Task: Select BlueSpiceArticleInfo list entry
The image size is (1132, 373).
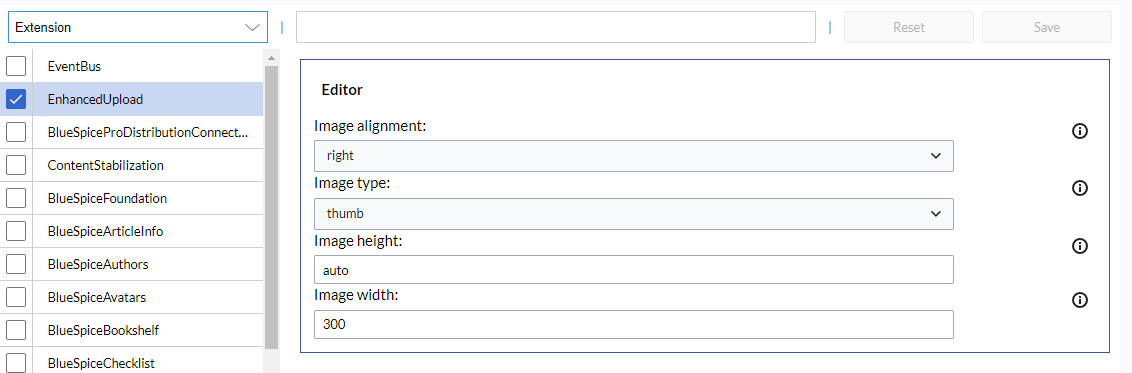Action: coord(105,231)
